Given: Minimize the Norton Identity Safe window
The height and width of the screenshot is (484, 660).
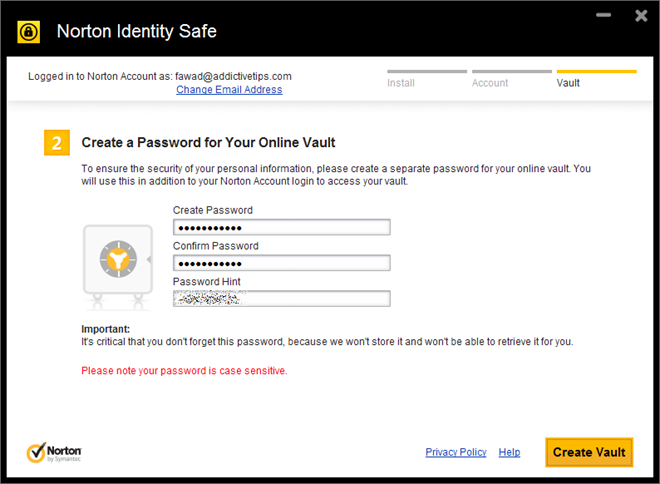Looking at the screenshot, I should tap(603, 15).
